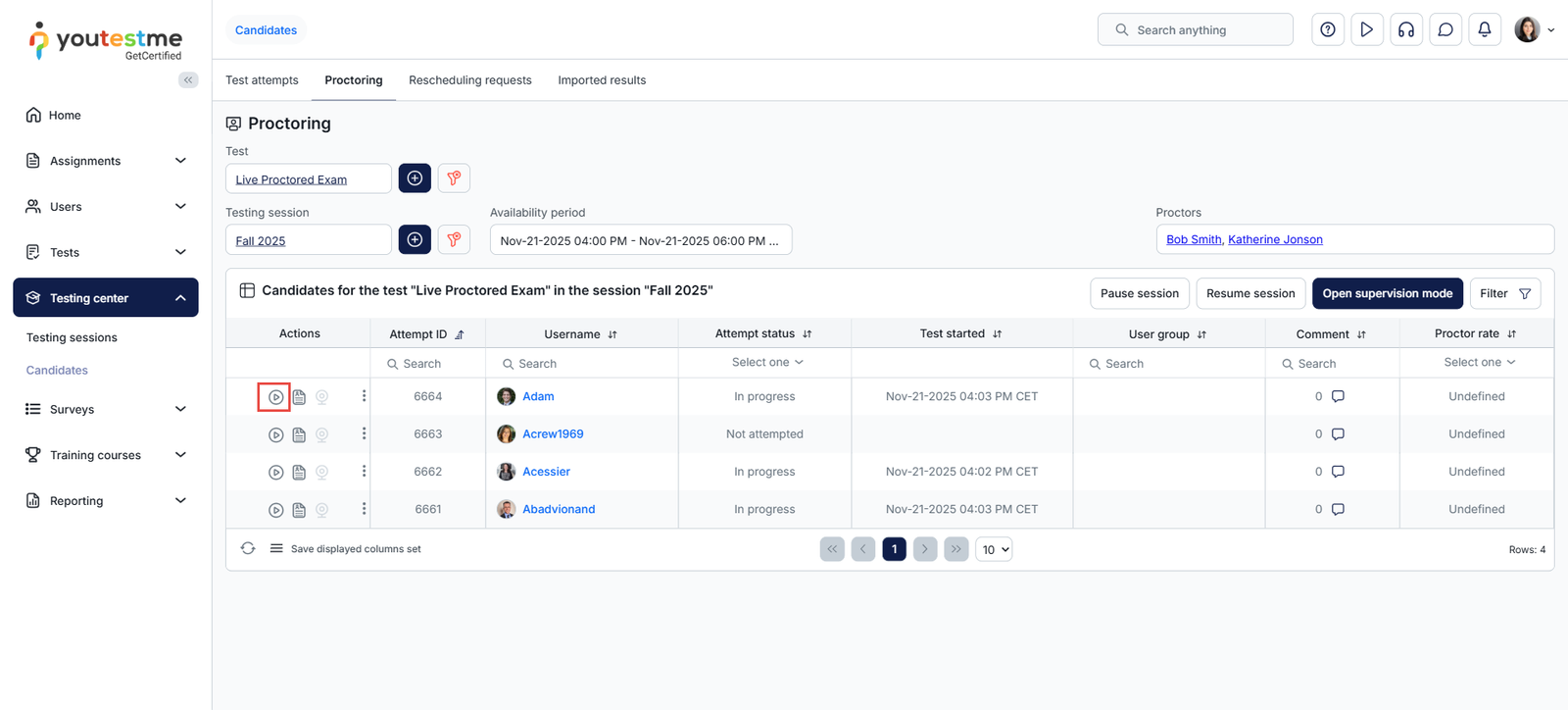1568x710 pixels.
Task: Open the report document icon for Acrew1969
Action: (x=299, y=434)
